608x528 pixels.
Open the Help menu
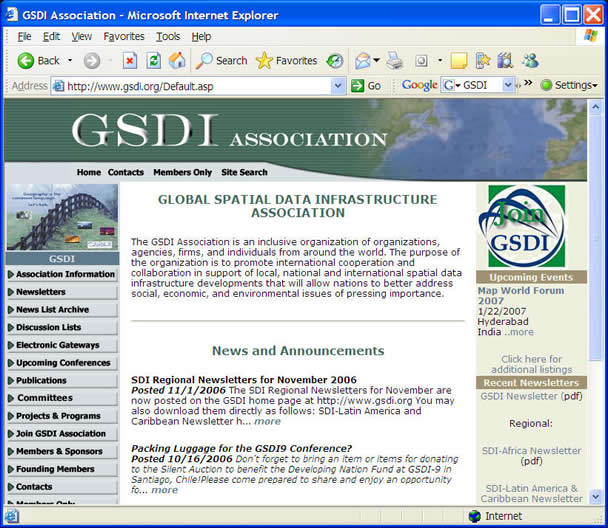pos(201,37)
